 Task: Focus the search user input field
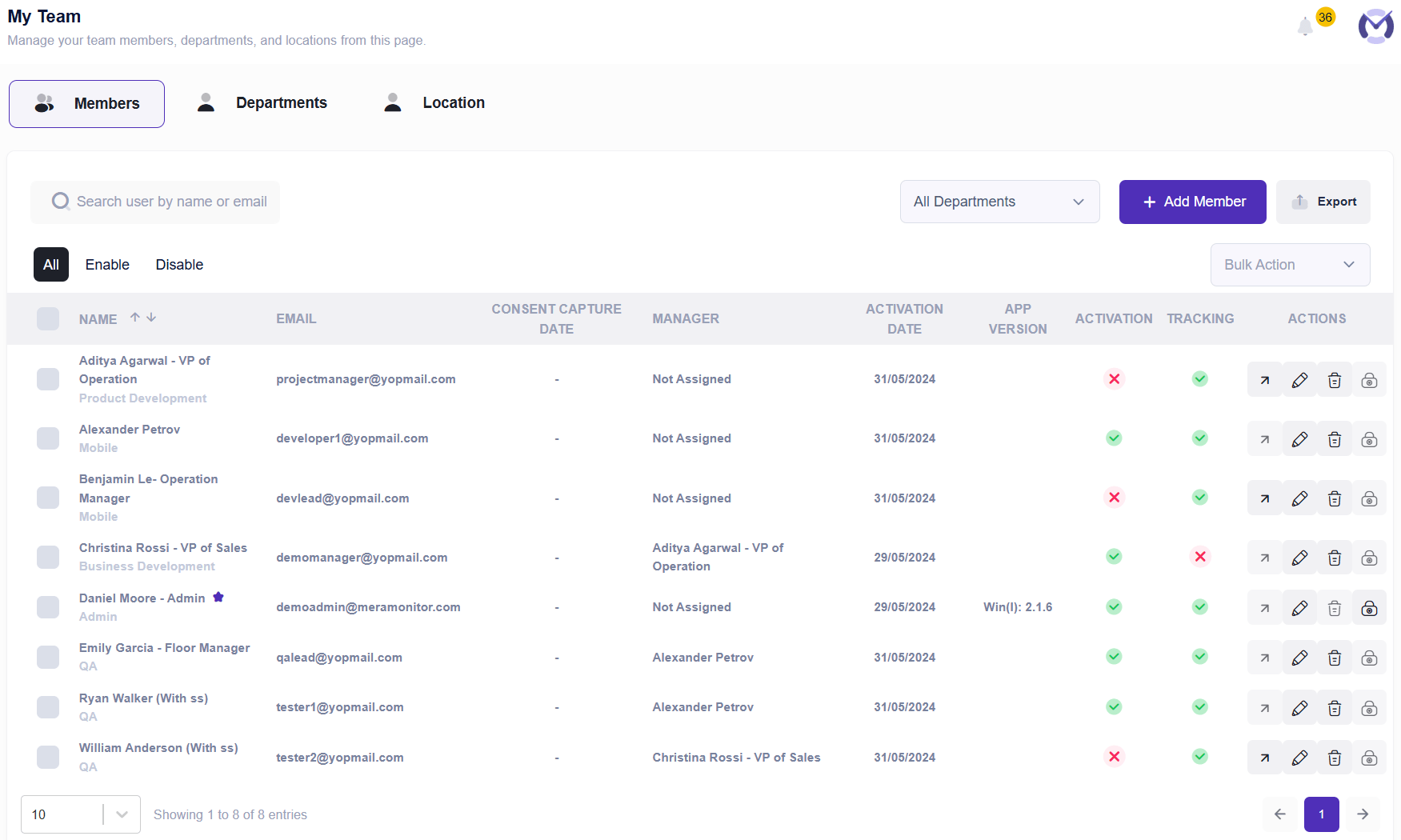click(x=155, y=202)
